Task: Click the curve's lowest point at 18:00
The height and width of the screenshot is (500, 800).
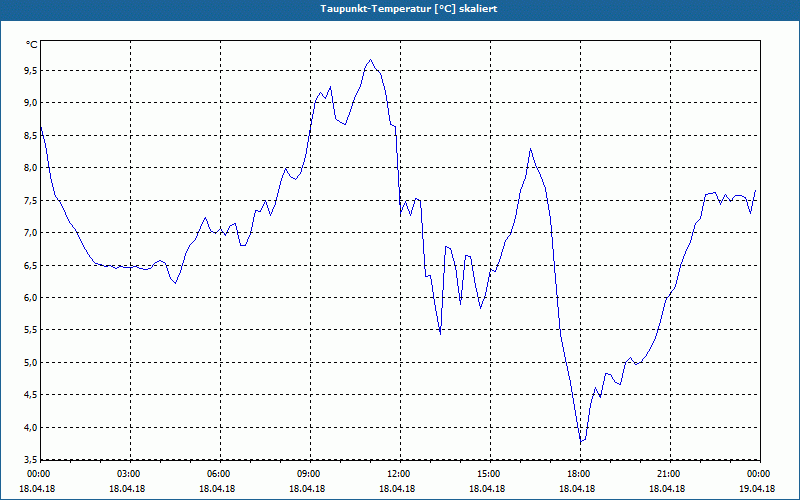Action: coord(581,442)
